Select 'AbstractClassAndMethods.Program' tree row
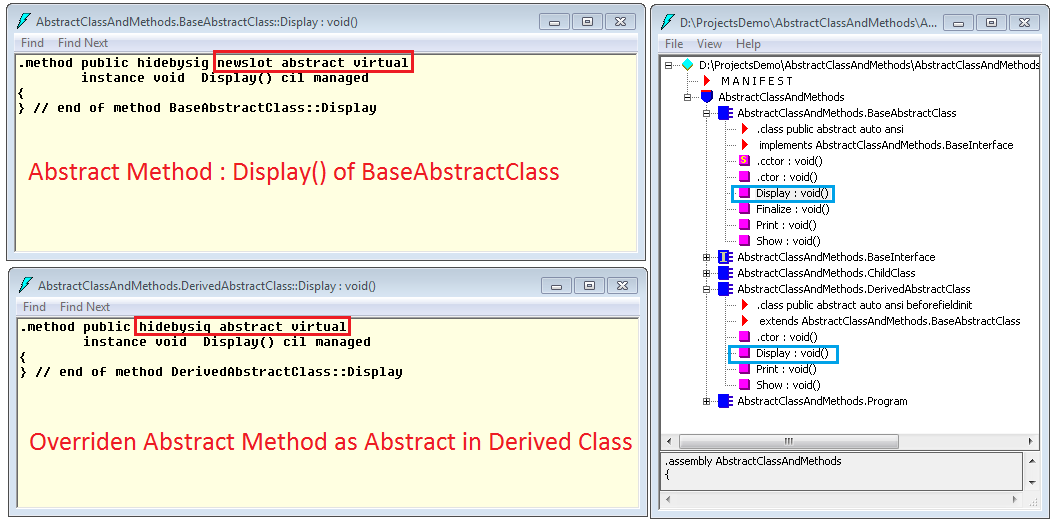Screen dimensions: 1056x522 click(822, 401)
